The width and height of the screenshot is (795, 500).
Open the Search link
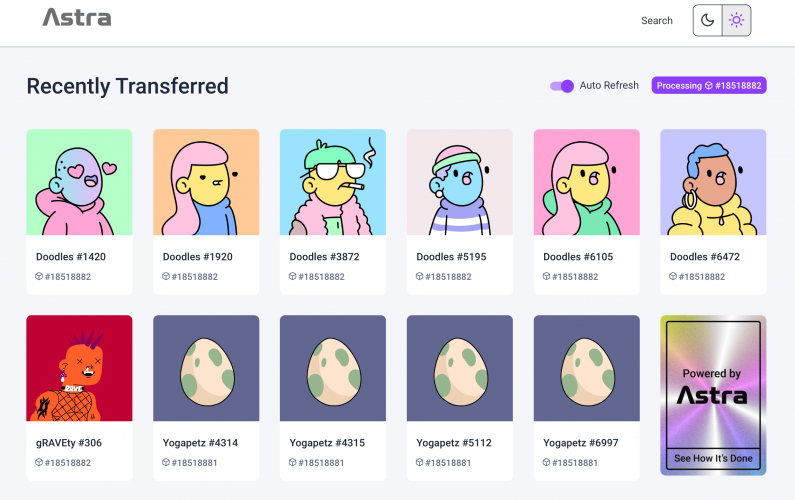(657, 20)
